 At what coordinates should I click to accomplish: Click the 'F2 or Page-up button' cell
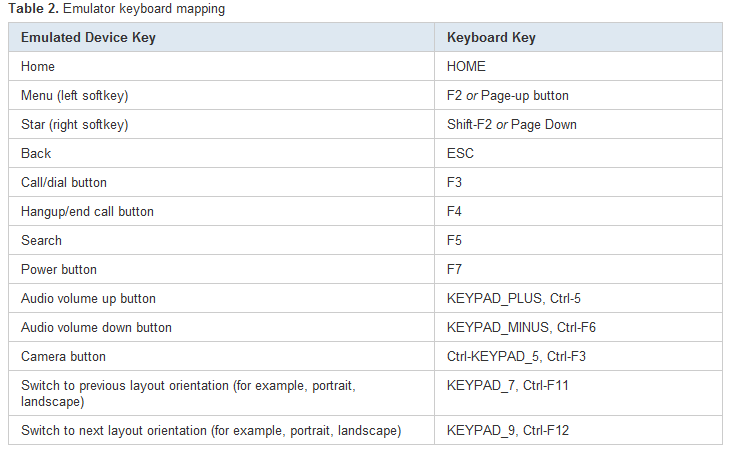(508, 96)
